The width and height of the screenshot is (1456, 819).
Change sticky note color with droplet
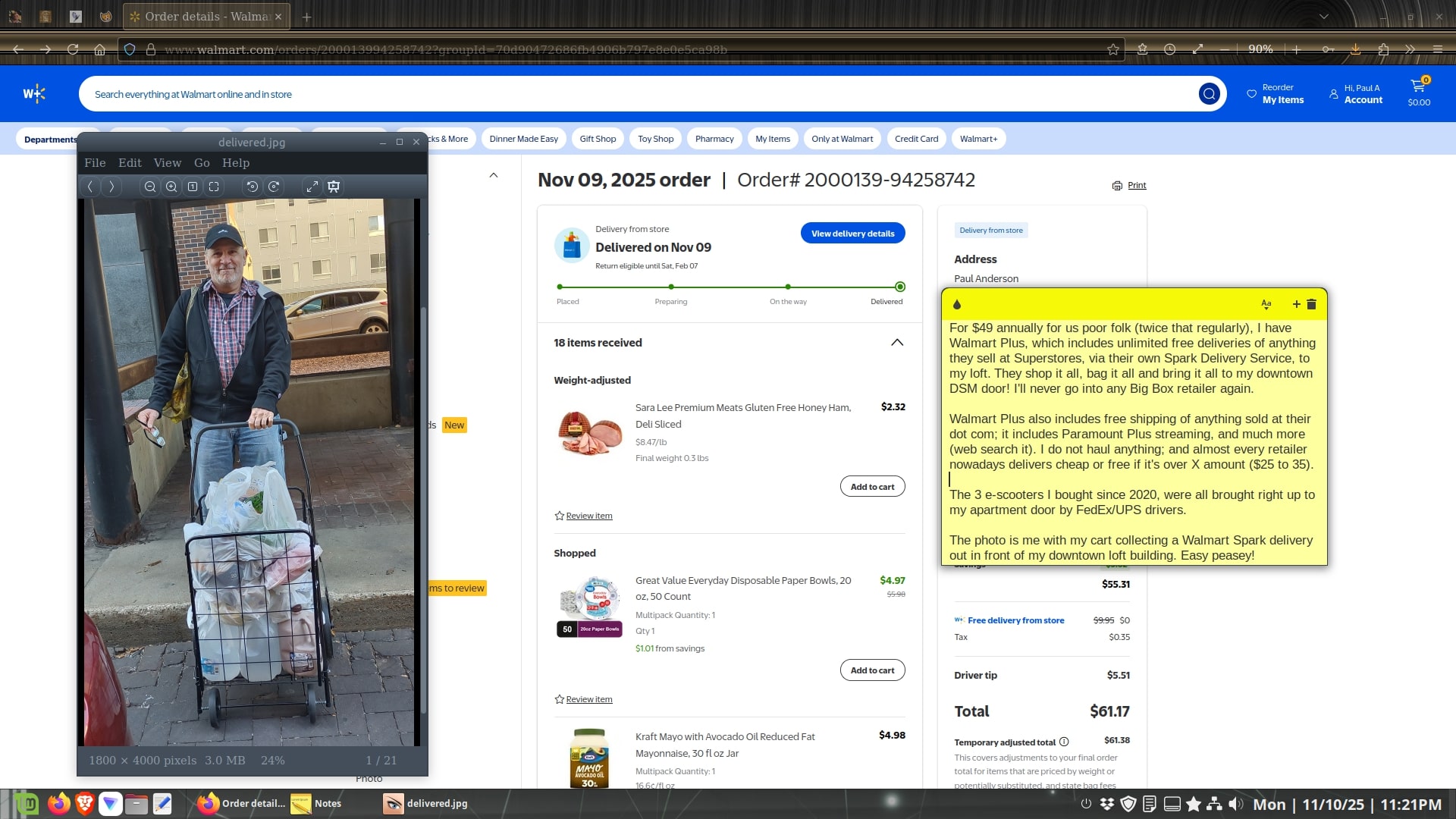tap(956, 304)
